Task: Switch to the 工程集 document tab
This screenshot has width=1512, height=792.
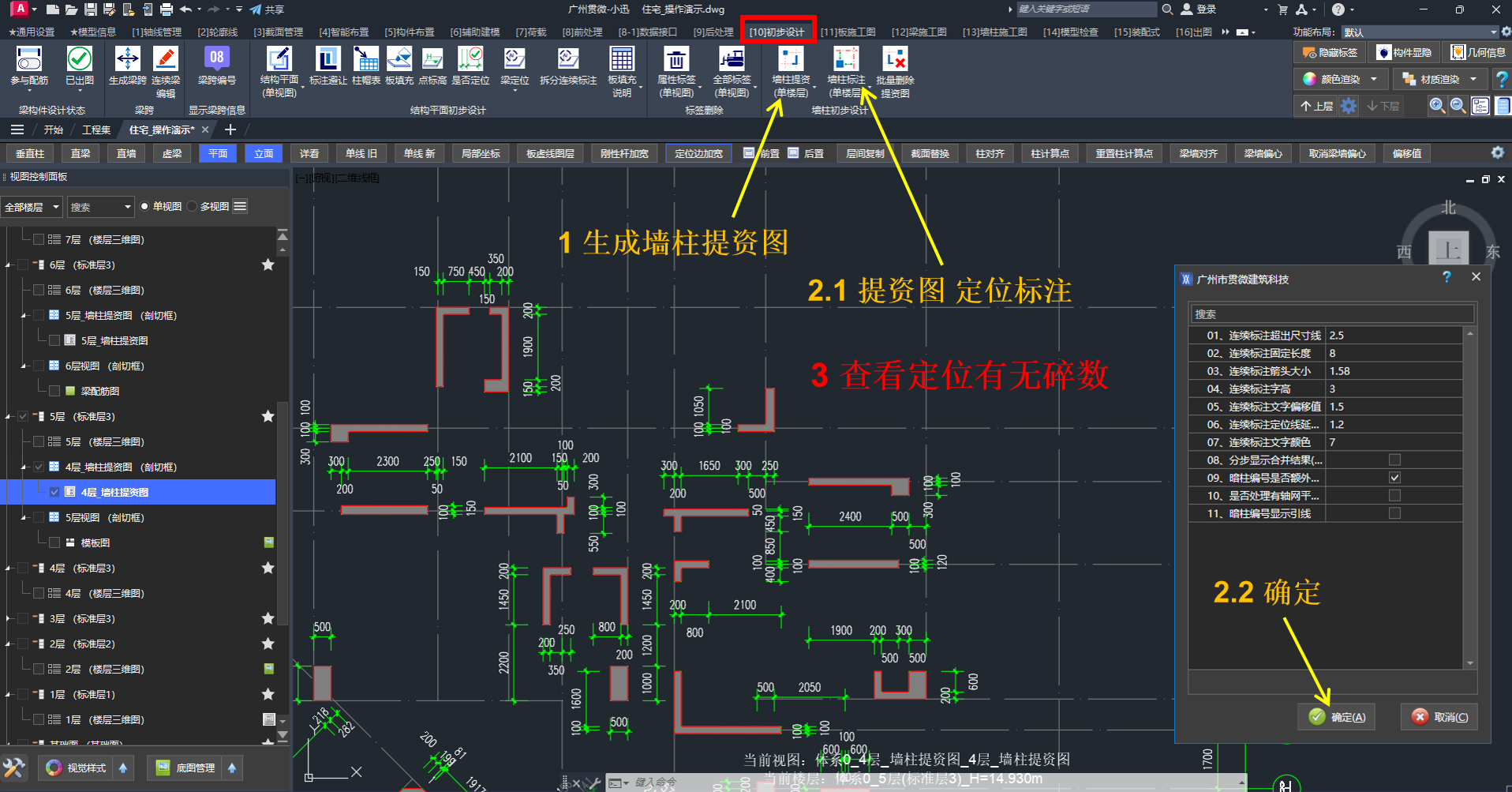Action: pyautogui.click(x=96, y=129)
